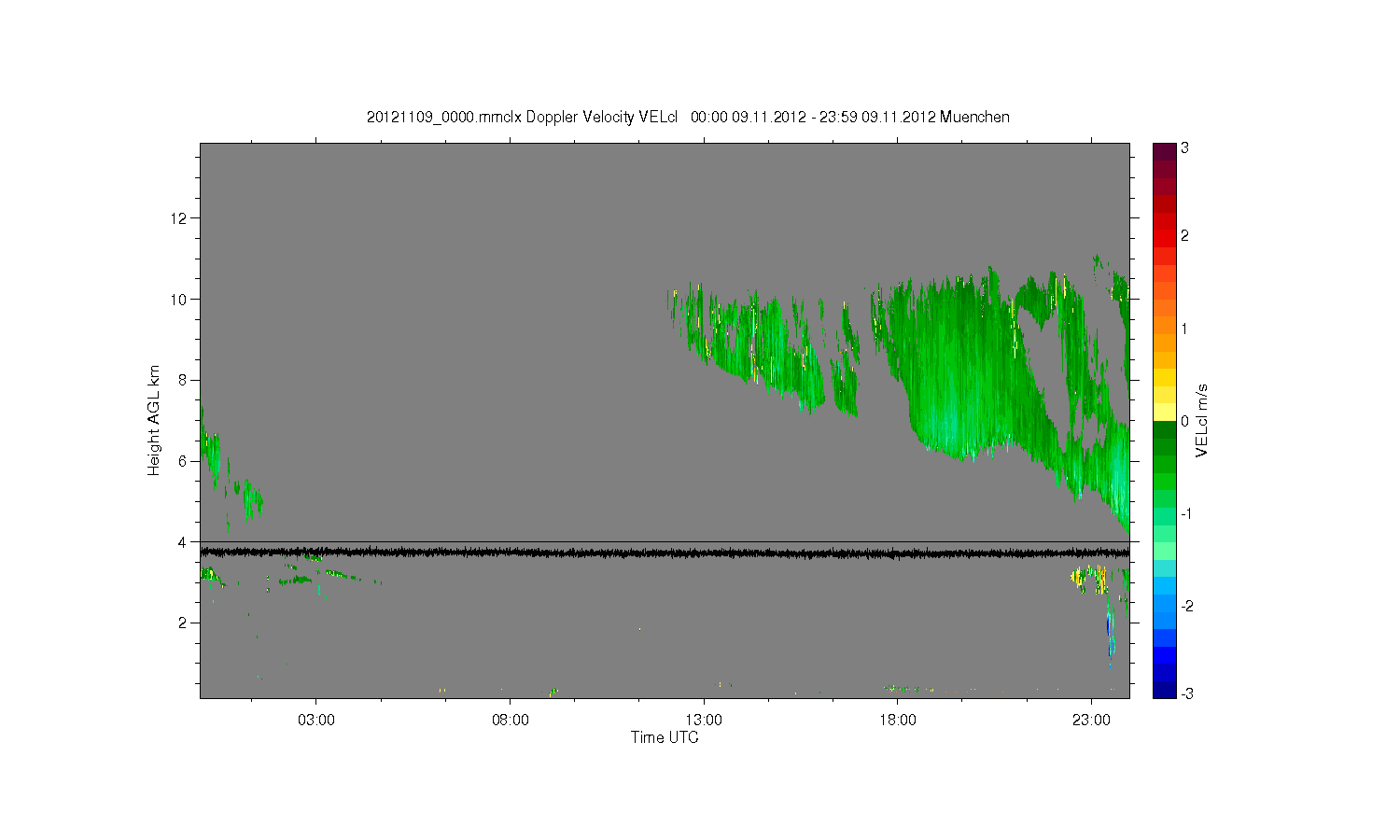Click the 08:00 time tick label
The width and height of the screenshot is (1400, 840).
pos(510,721)
